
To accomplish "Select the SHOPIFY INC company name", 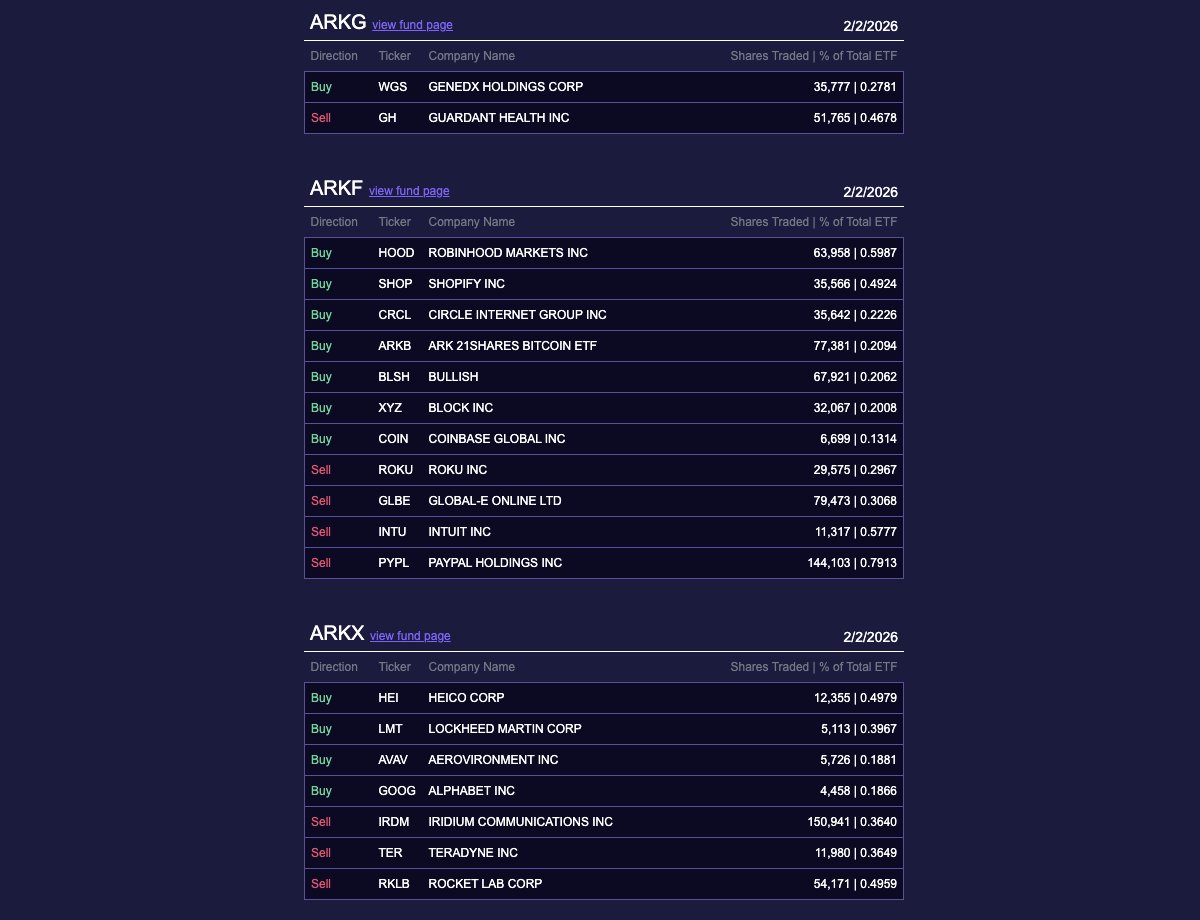I will click(x=466, y=284).
